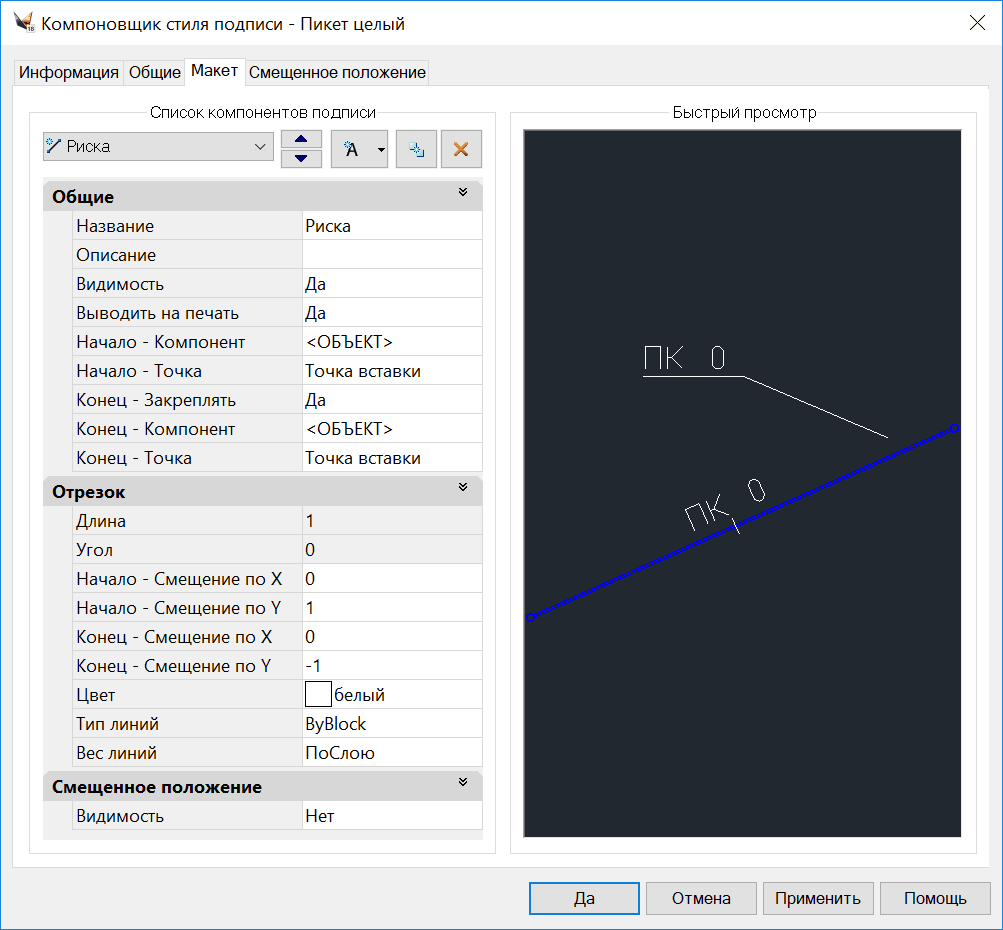Move component down with the down arrow
Viewport: 1003px width, 930px height.
coord(301,158)
